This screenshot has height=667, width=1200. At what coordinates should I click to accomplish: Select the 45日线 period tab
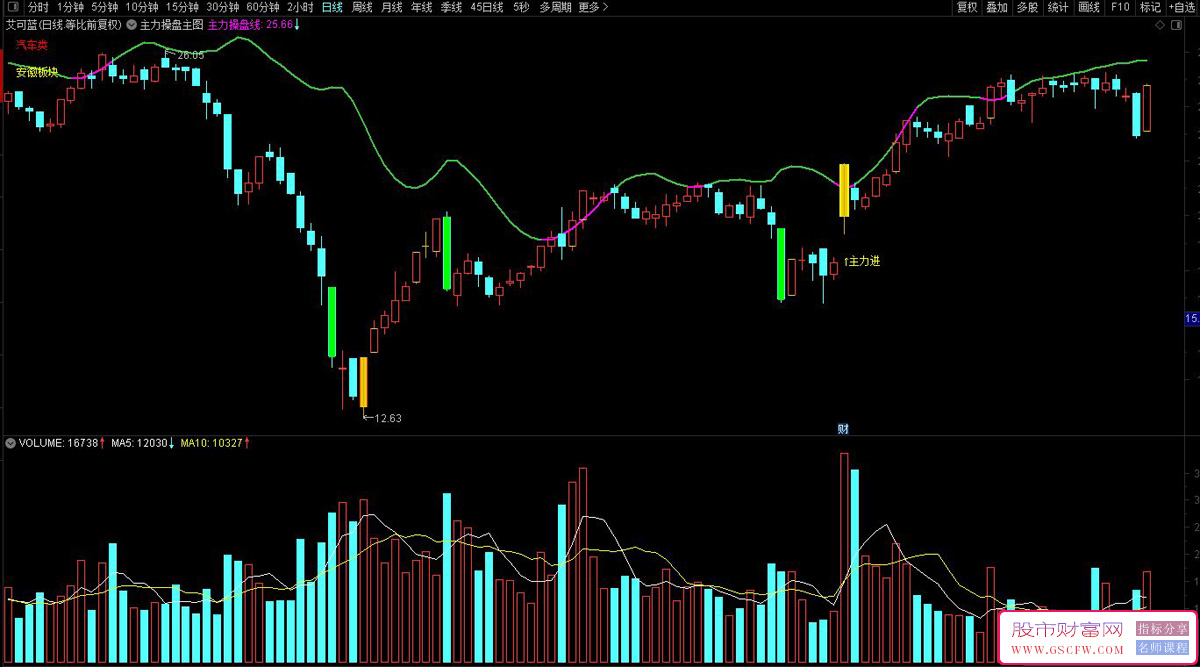coord(487,7)
